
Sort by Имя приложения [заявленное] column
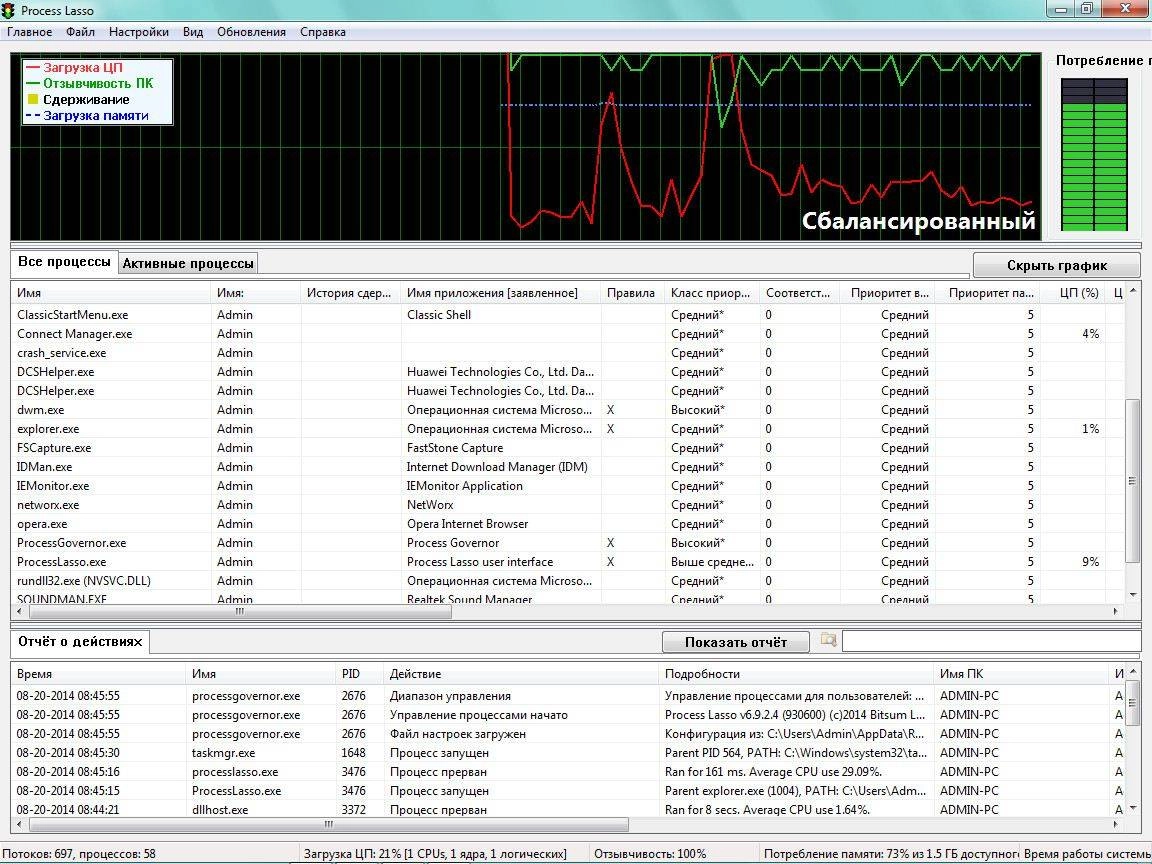tap(500, 292)
